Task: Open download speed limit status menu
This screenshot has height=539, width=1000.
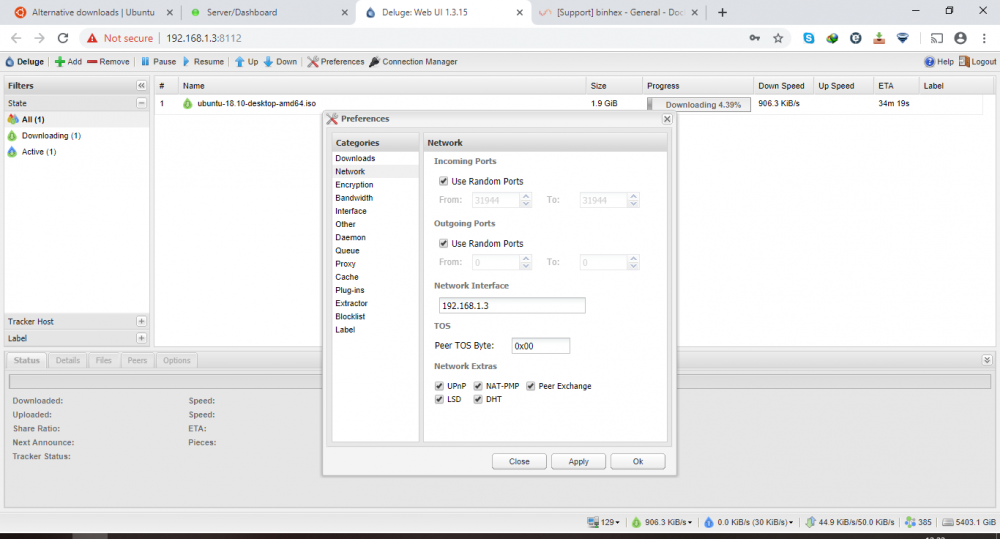Action: 662,522
